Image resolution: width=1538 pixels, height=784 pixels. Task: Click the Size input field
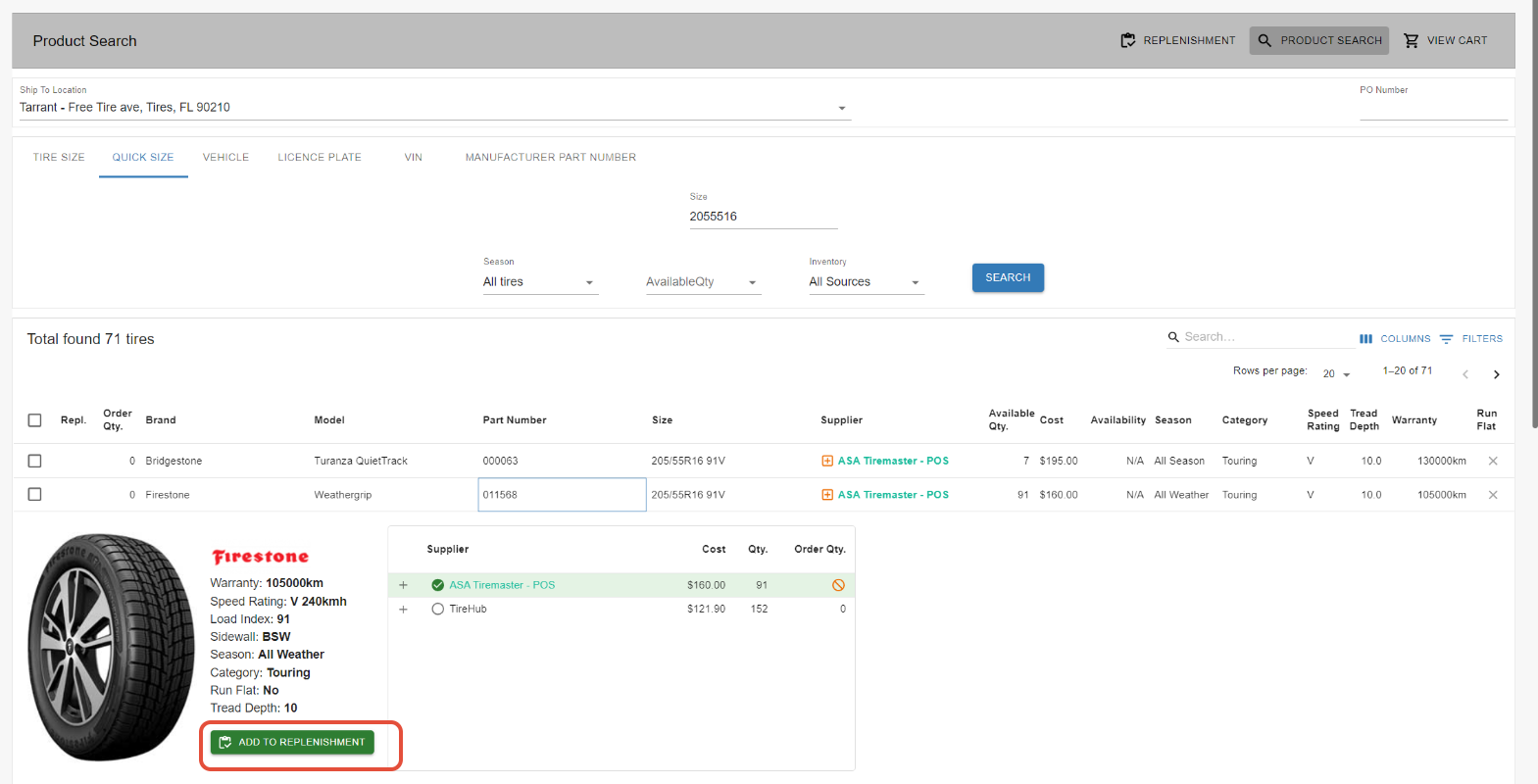[x=763, y=217]
